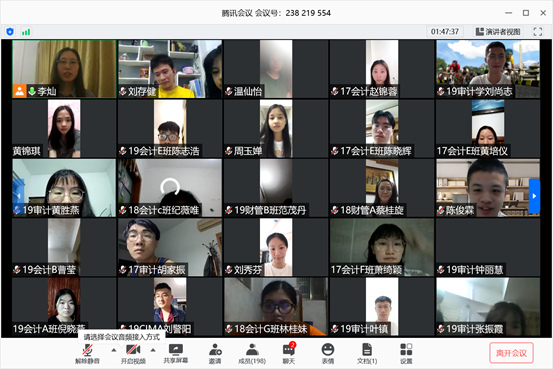Open the emoji reactions icon
This screenshot has height=369, width=553.
click(328, 350)
